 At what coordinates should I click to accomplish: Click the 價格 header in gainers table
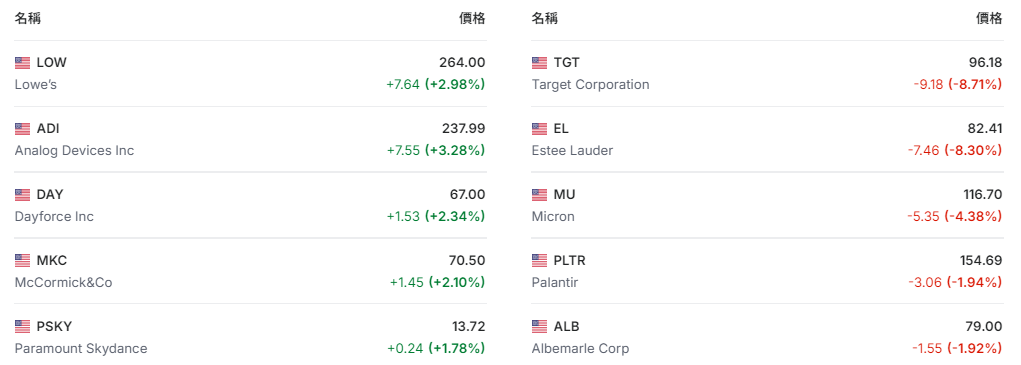coord(472,19)
